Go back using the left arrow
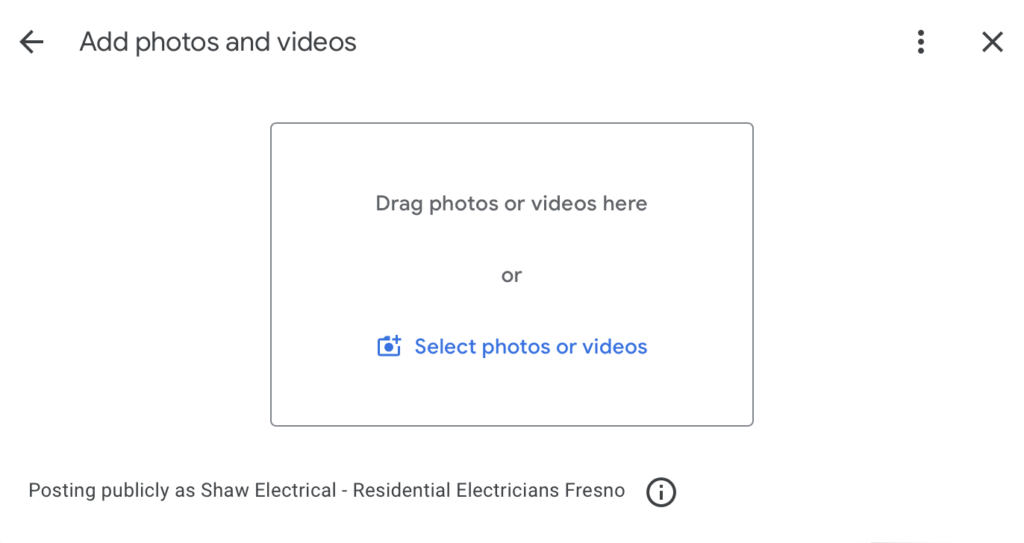This screenshot has height=543, width=1024. [x=32, y=42]
